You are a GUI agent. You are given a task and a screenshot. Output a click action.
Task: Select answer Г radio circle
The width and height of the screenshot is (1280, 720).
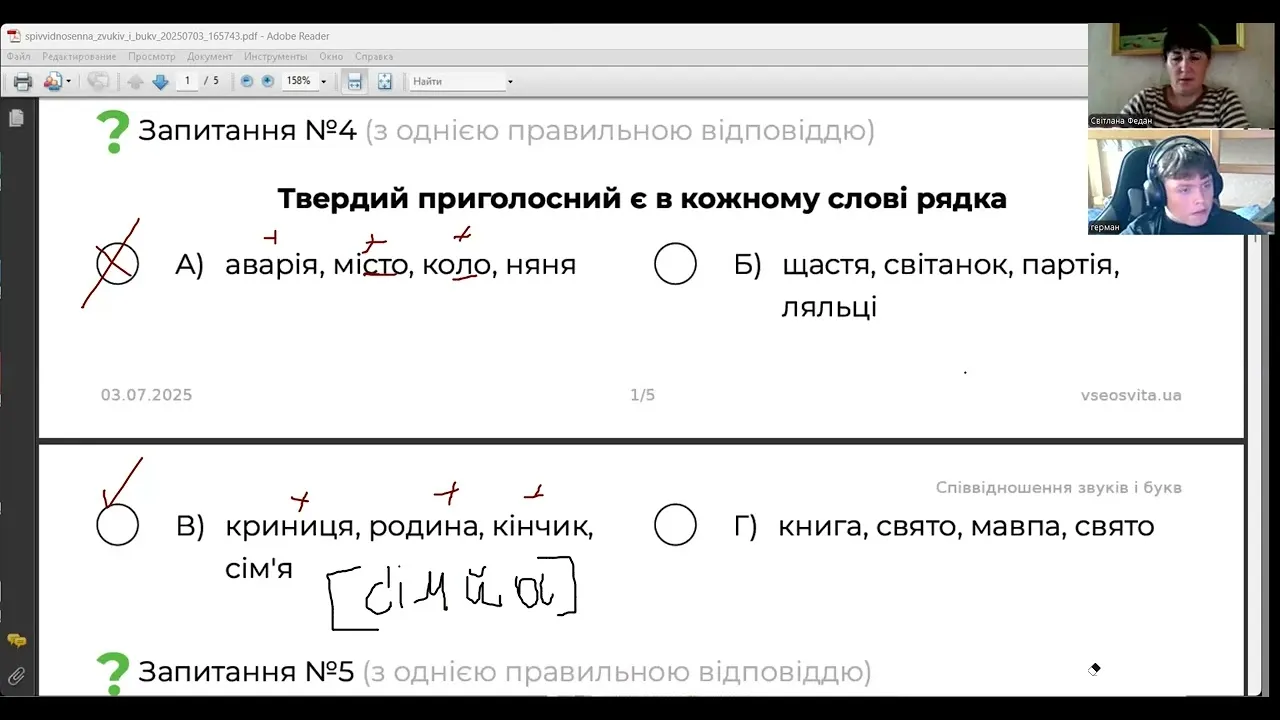pos(675,525)
